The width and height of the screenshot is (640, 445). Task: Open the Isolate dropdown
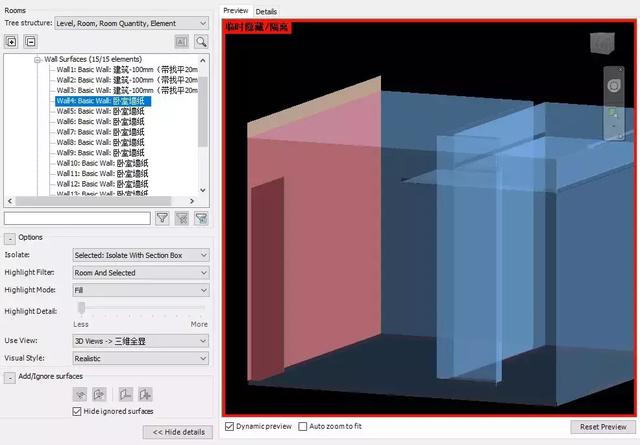(141, 255)
